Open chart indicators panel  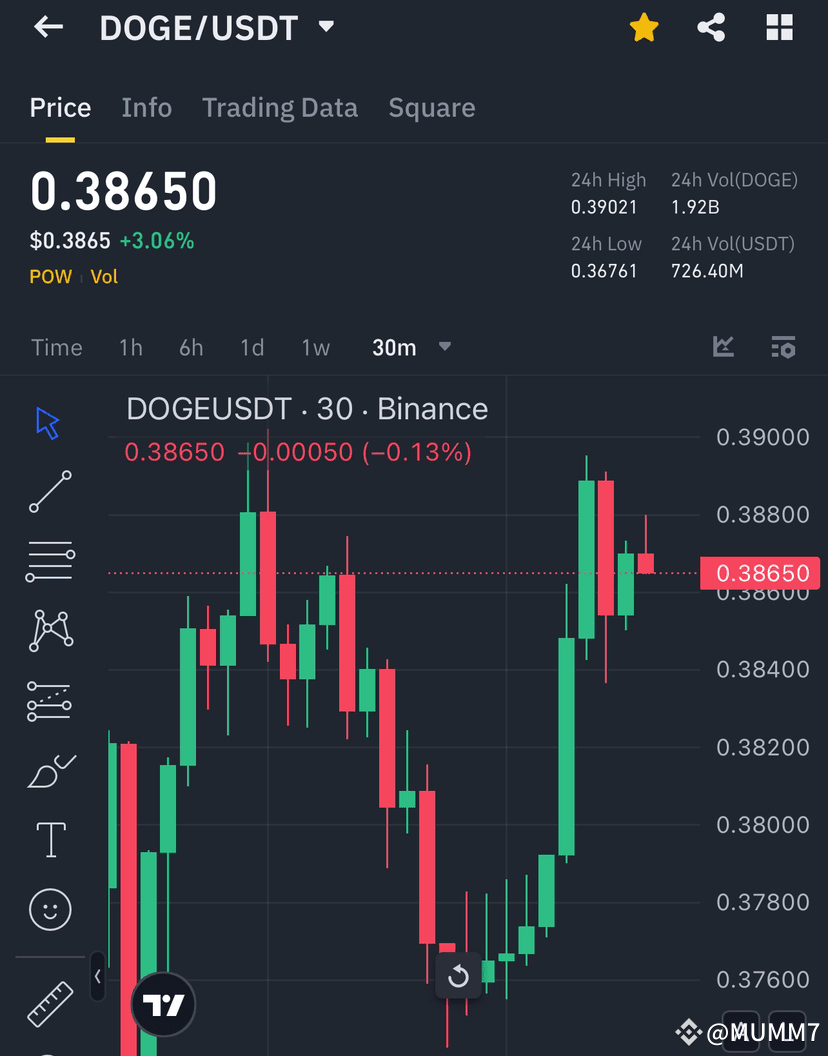point(723,347)
